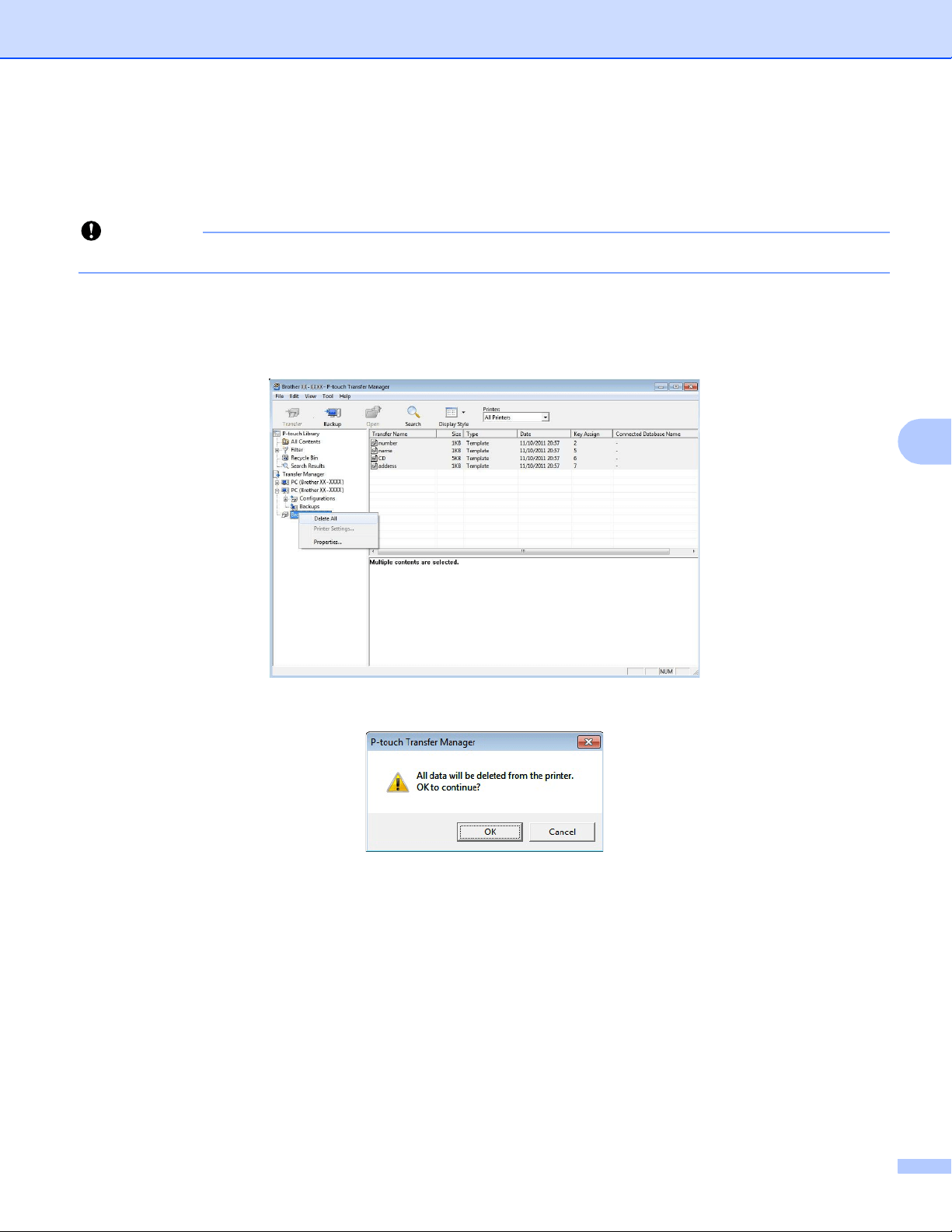Click OK in the delete confirmation dialog
Image resolution: width=952 pixels, height=1232 pixels.
click(490, 832)
